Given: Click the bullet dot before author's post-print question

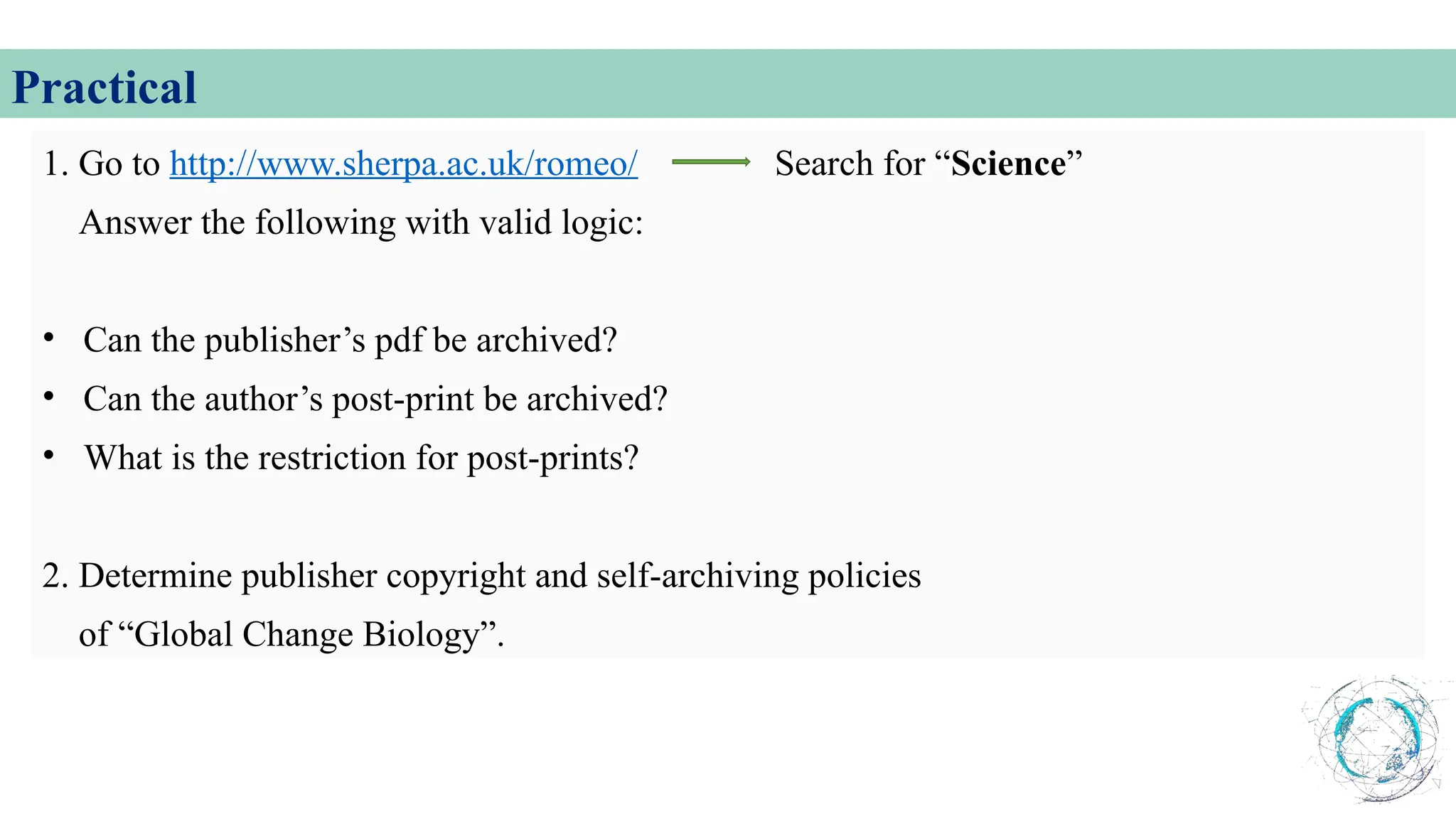Looking at the screenshot, I should 48,397.
